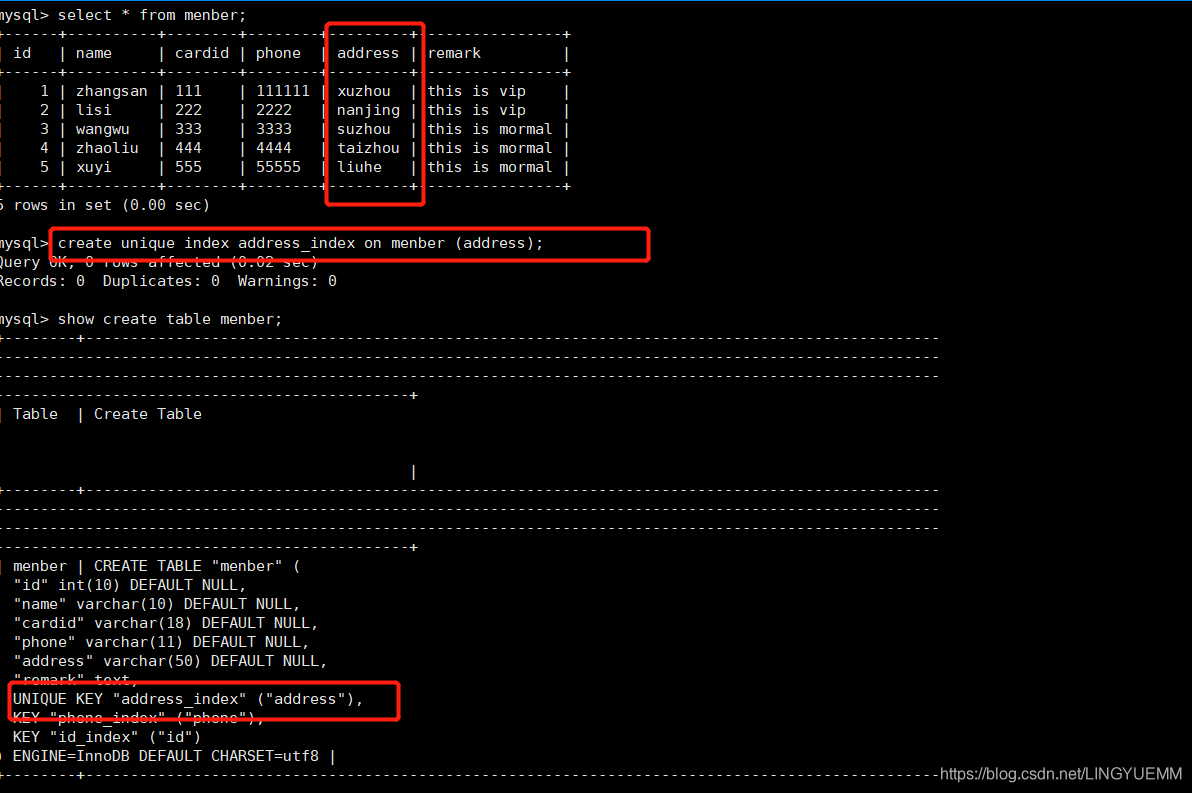Select the name cell 'lisi'
The image size is (1192, 793).
94,110
